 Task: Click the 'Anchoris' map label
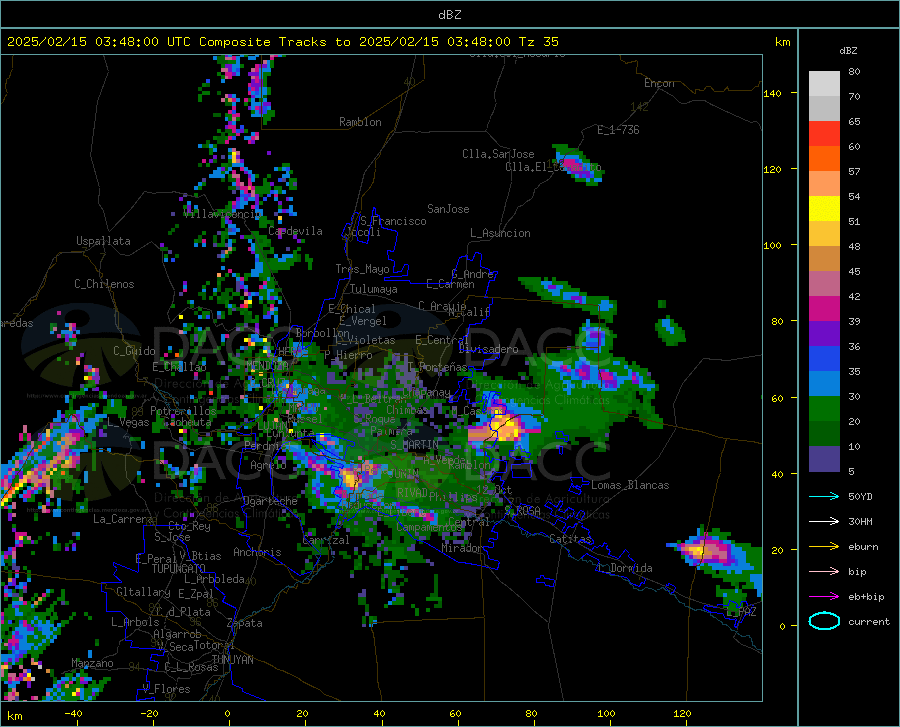coord(257,553)
